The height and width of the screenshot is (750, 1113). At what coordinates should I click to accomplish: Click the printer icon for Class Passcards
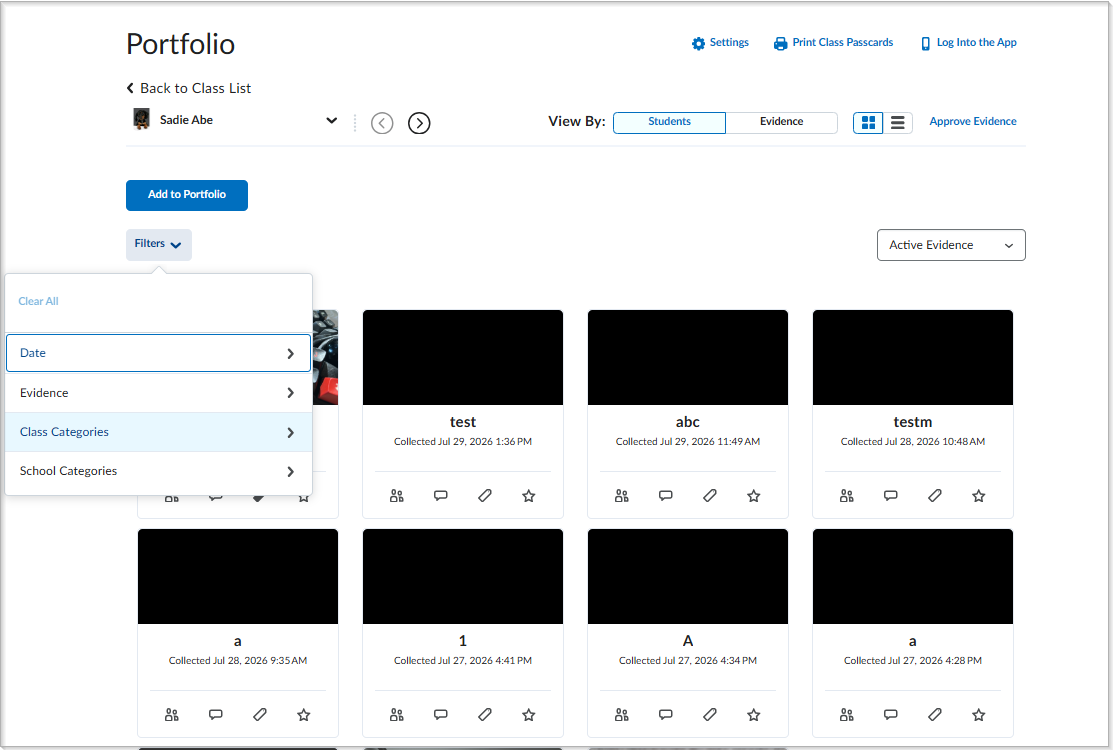[780, 43]
